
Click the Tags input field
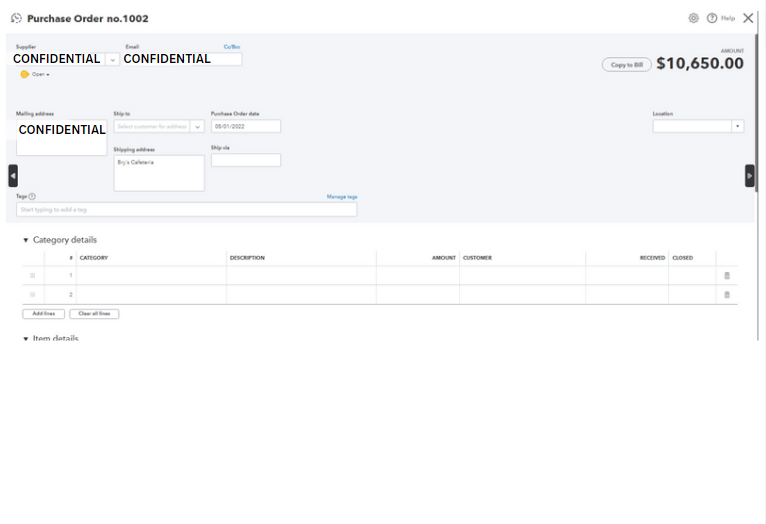click(x=186, y=210)
